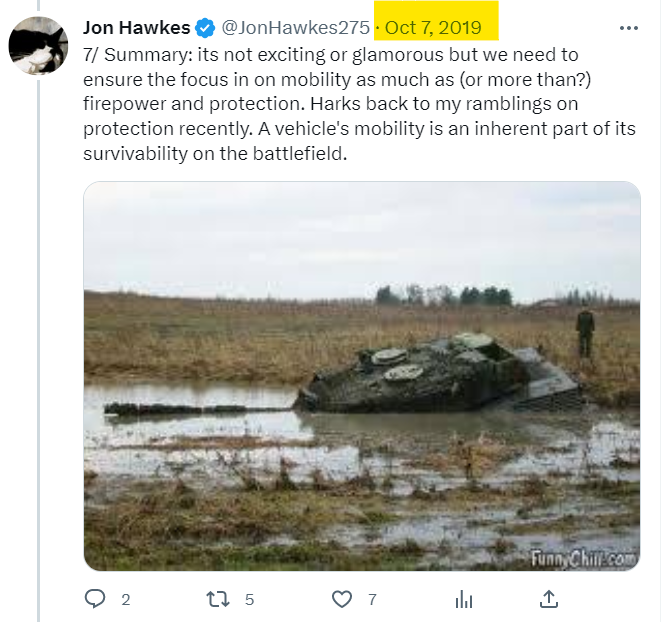Reply using the speech bubble icon
662x622 pixels.
(95, 599)
